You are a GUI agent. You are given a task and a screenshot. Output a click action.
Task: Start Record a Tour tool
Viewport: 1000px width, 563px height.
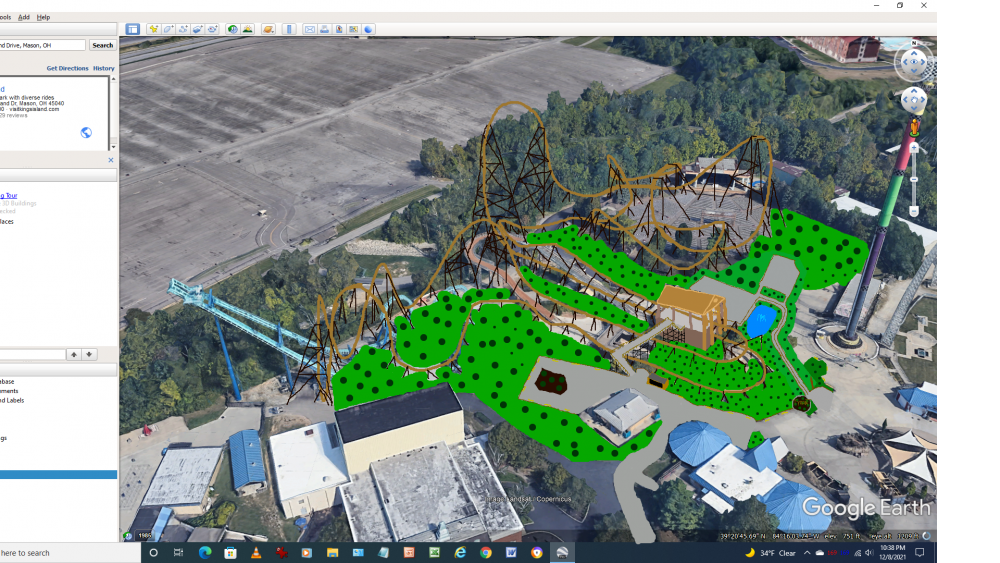(x=213, y=29)
